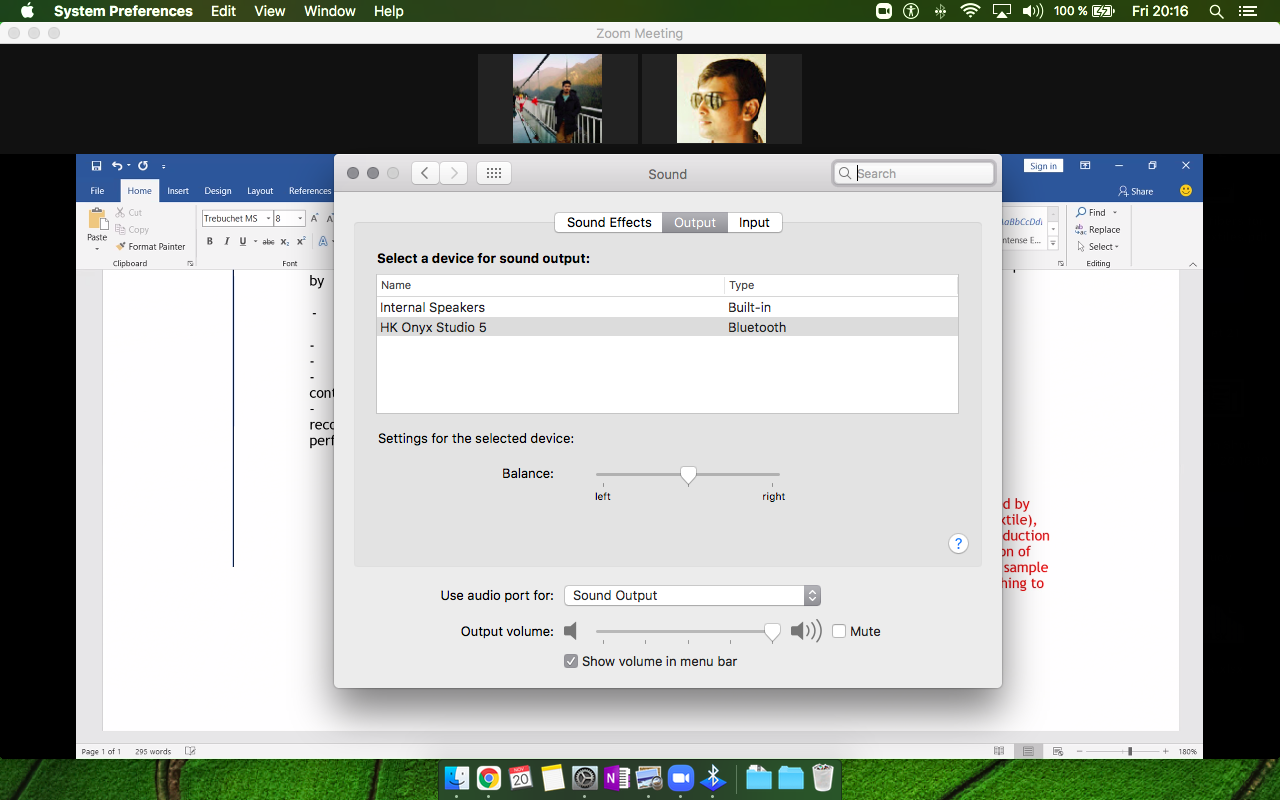This screenshot has height=800, width=1280.
Task: Enable the Mute checkbox
Action: (x=839, y=631)
